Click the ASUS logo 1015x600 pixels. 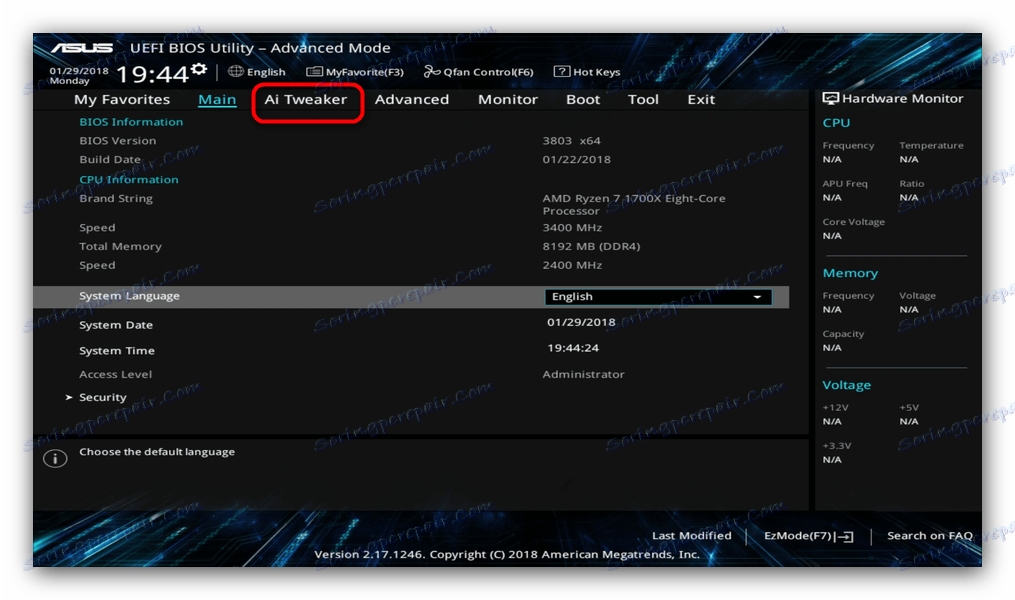pyautogui.click(x=82, y=48)
